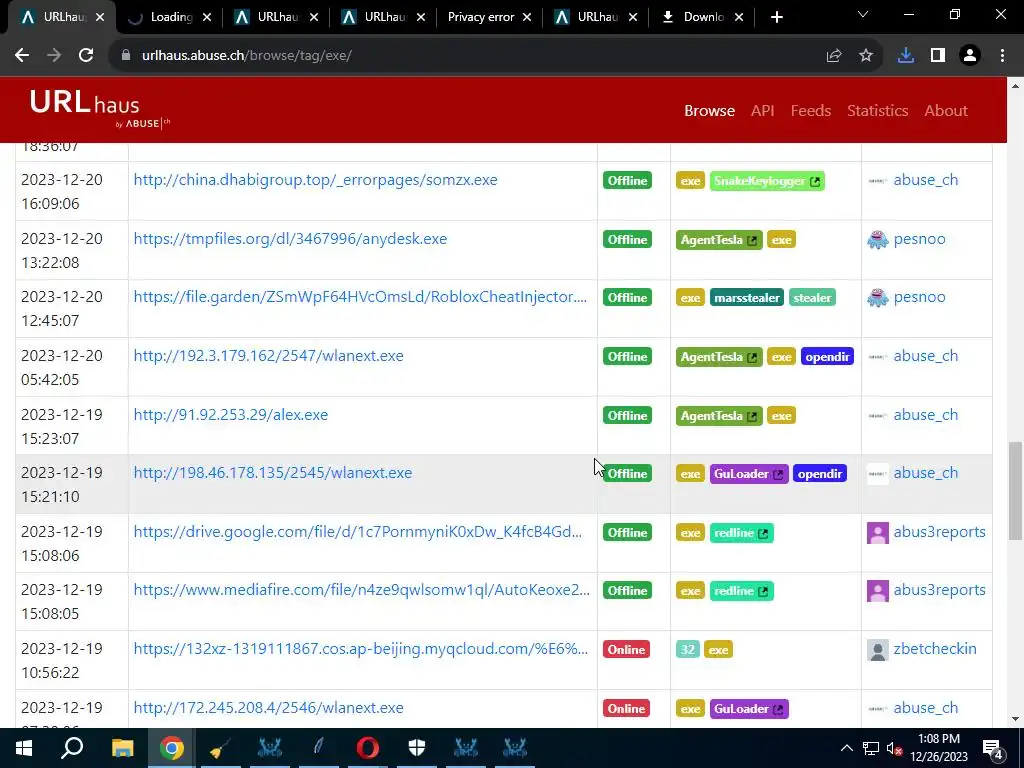Open the anydesk.exe tmpfiles link

point(290,239)
